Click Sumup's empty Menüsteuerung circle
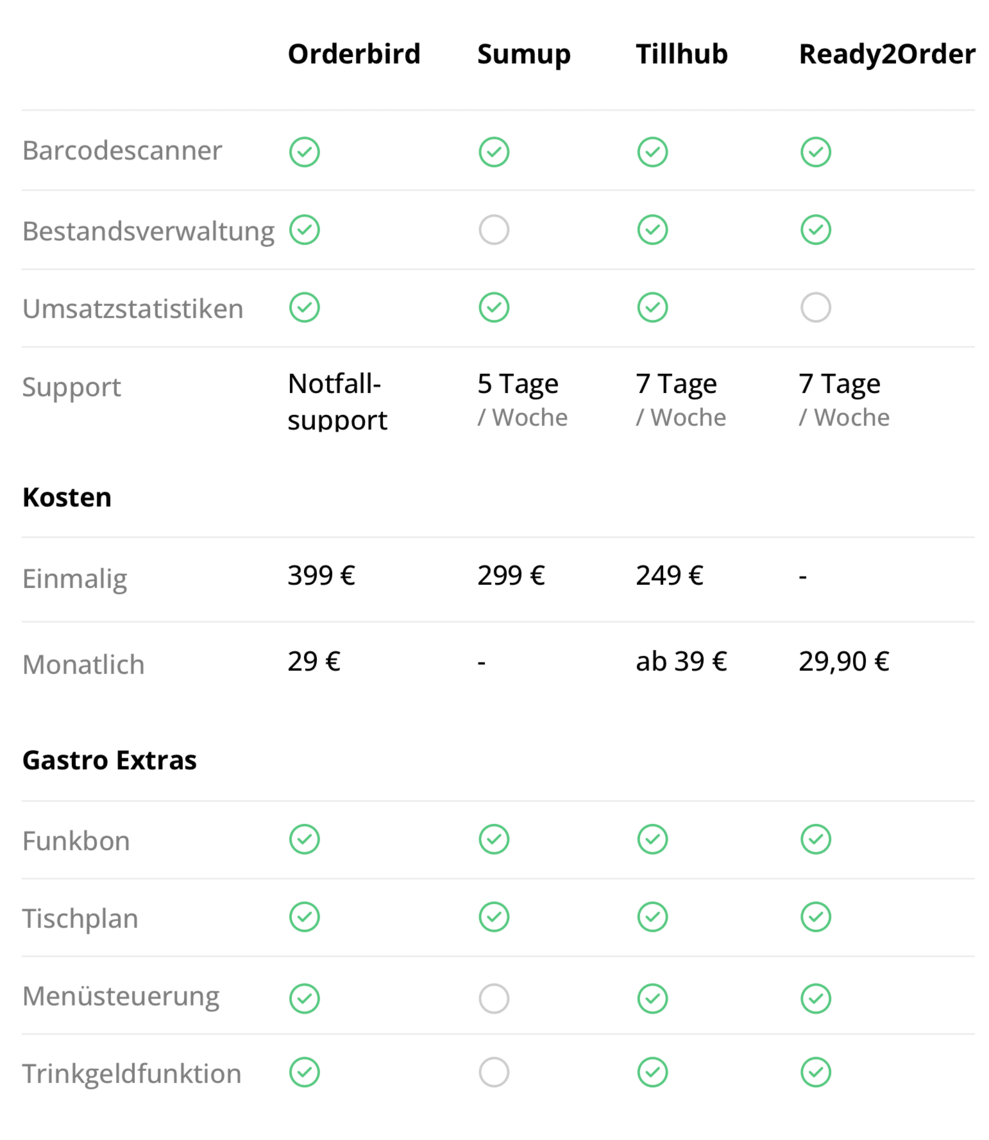This screenshot has height=1140, width=989. (x=494, y=998)
